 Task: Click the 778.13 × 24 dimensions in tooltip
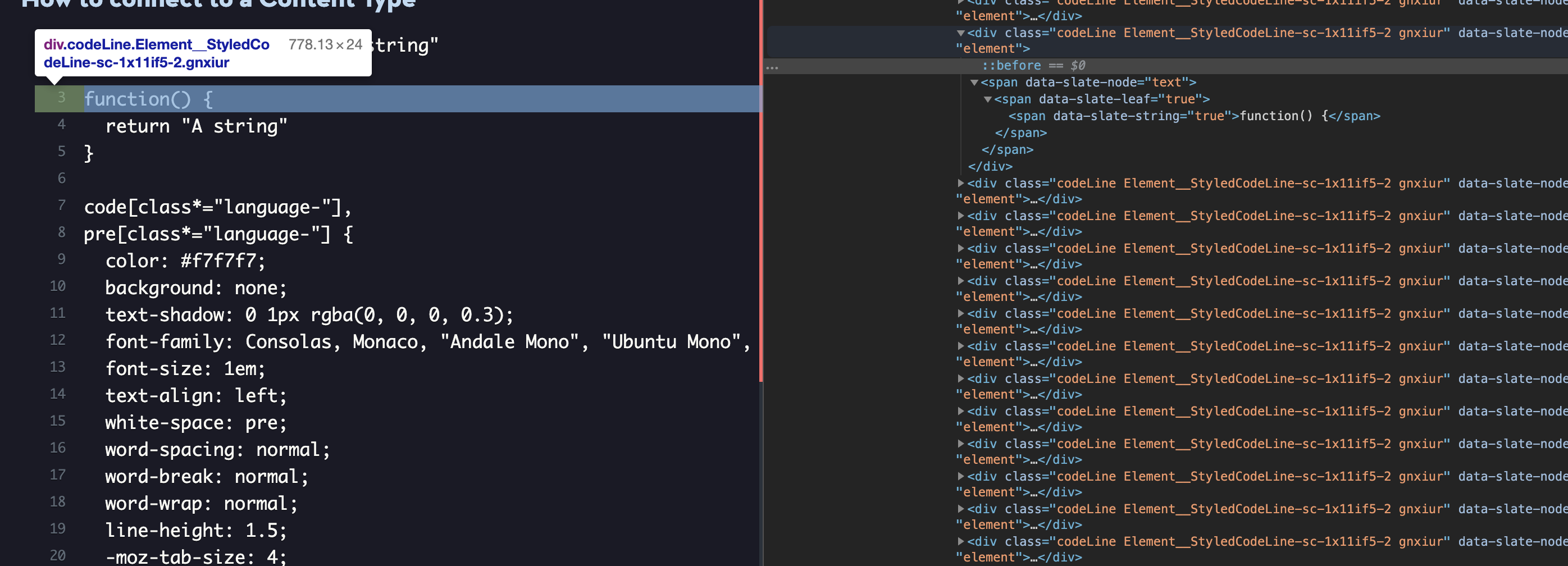[325, 44]
